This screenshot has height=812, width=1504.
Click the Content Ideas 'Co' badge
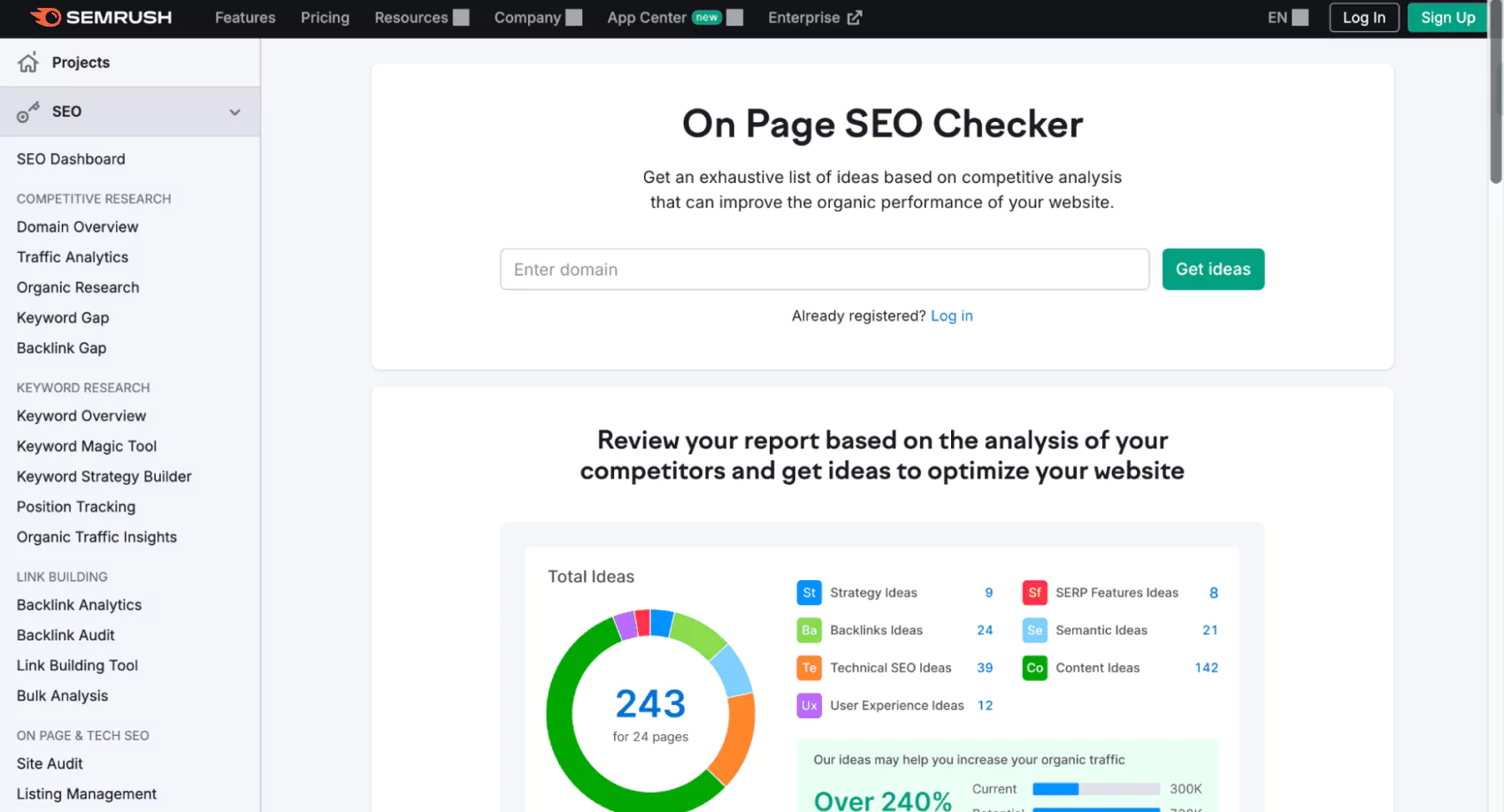1034,668
